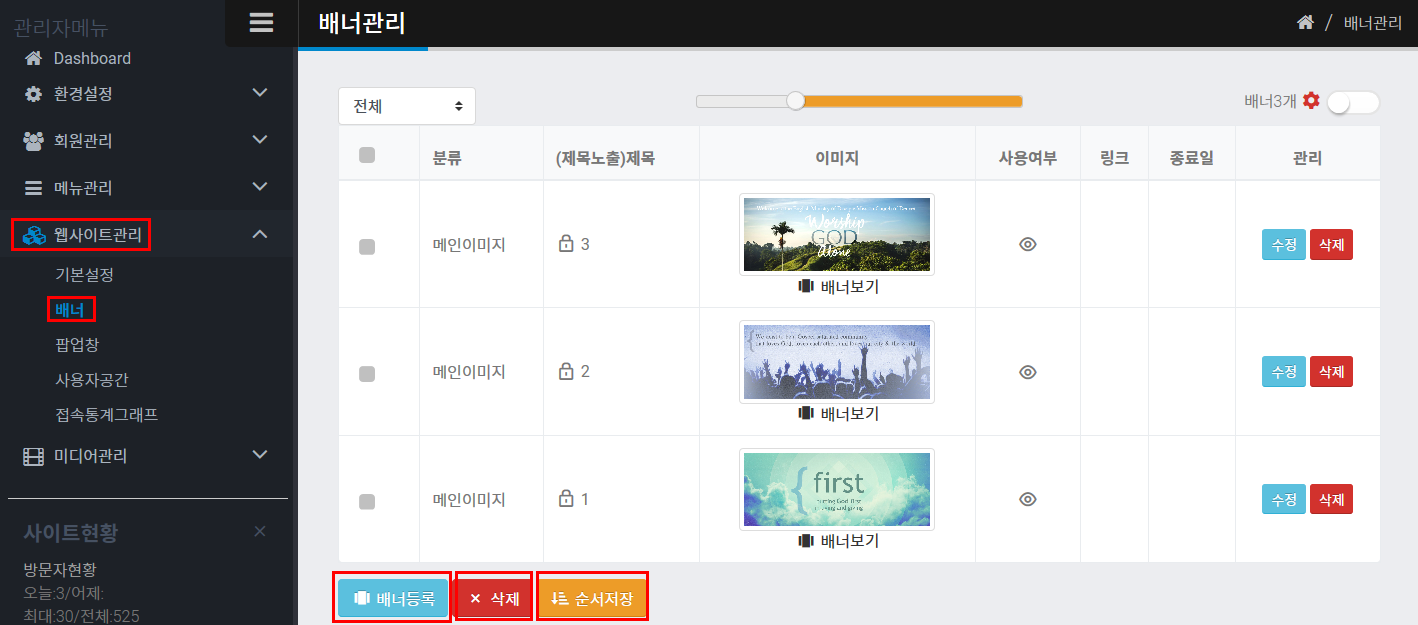The image size is (1418, 625).
Task: Click the home icon in breadcrumb
Action: tap(1305, 23)
